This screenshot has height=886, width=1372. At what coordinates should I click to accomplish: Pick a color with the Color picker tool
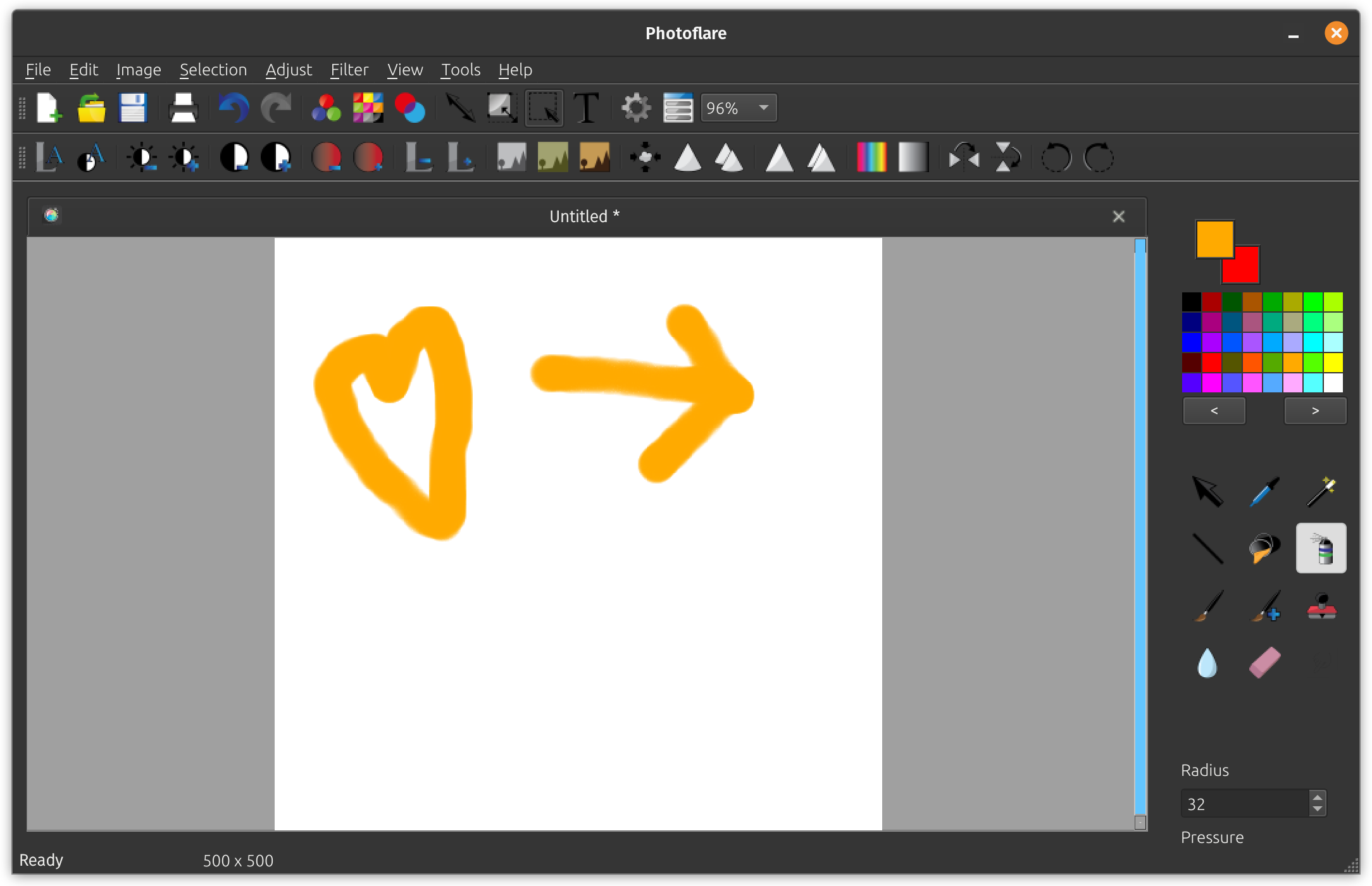[1263, 492]
